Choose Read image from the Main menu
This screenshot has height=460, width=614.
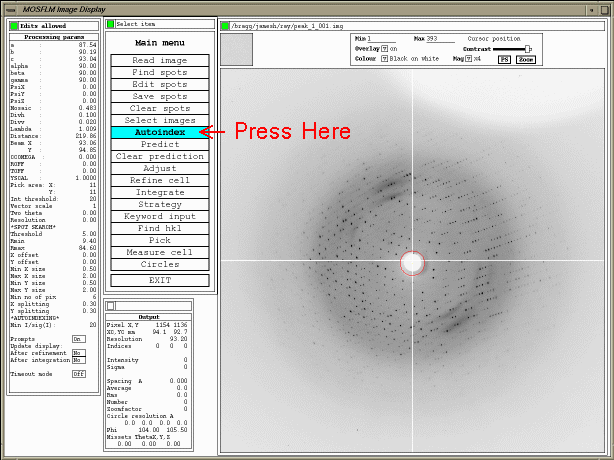[160, 60]
